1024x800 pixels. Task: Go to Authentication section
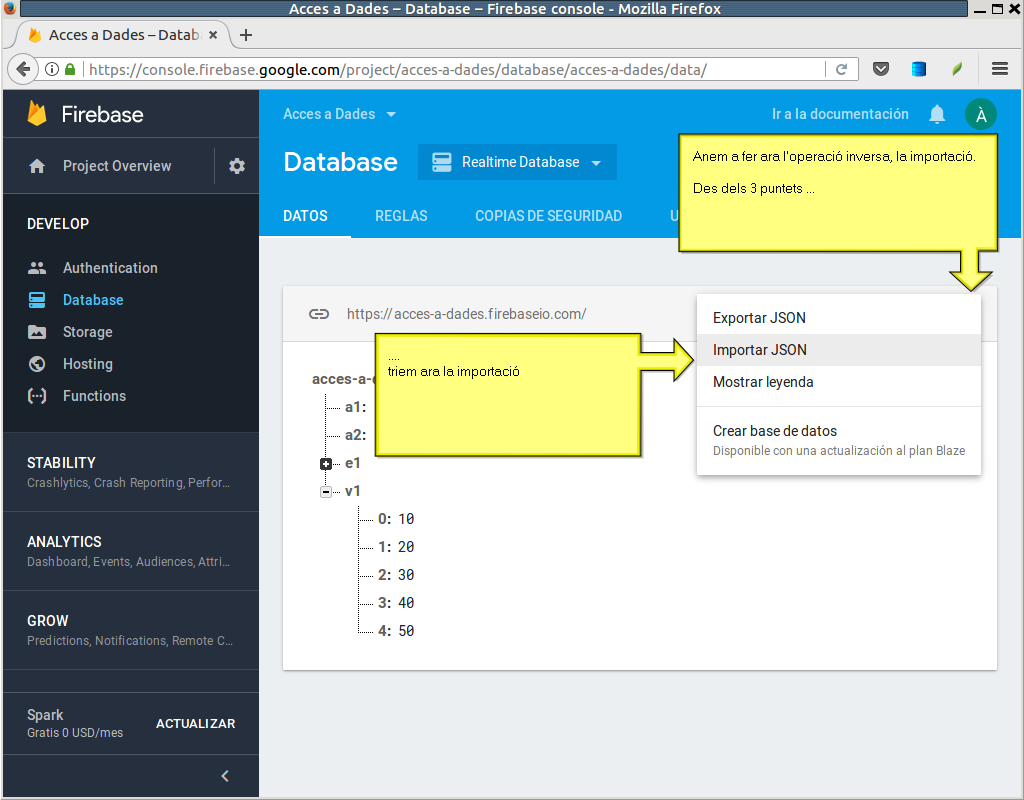[x=110, y=268]
